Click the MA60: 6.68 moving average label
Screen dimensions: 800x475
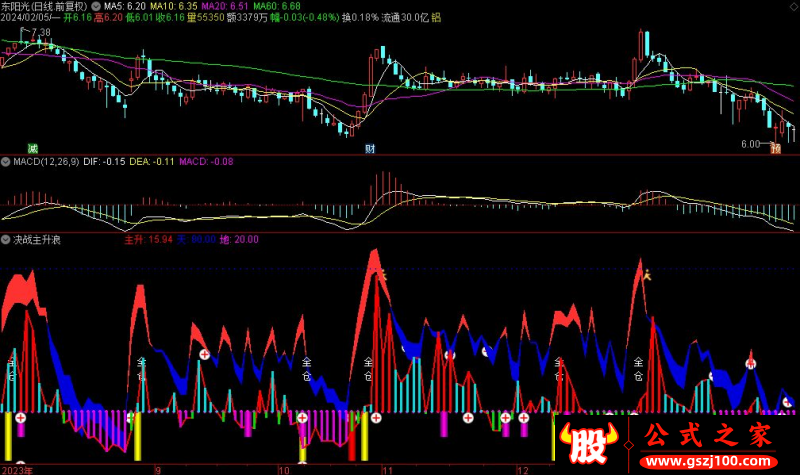[277, 6]
